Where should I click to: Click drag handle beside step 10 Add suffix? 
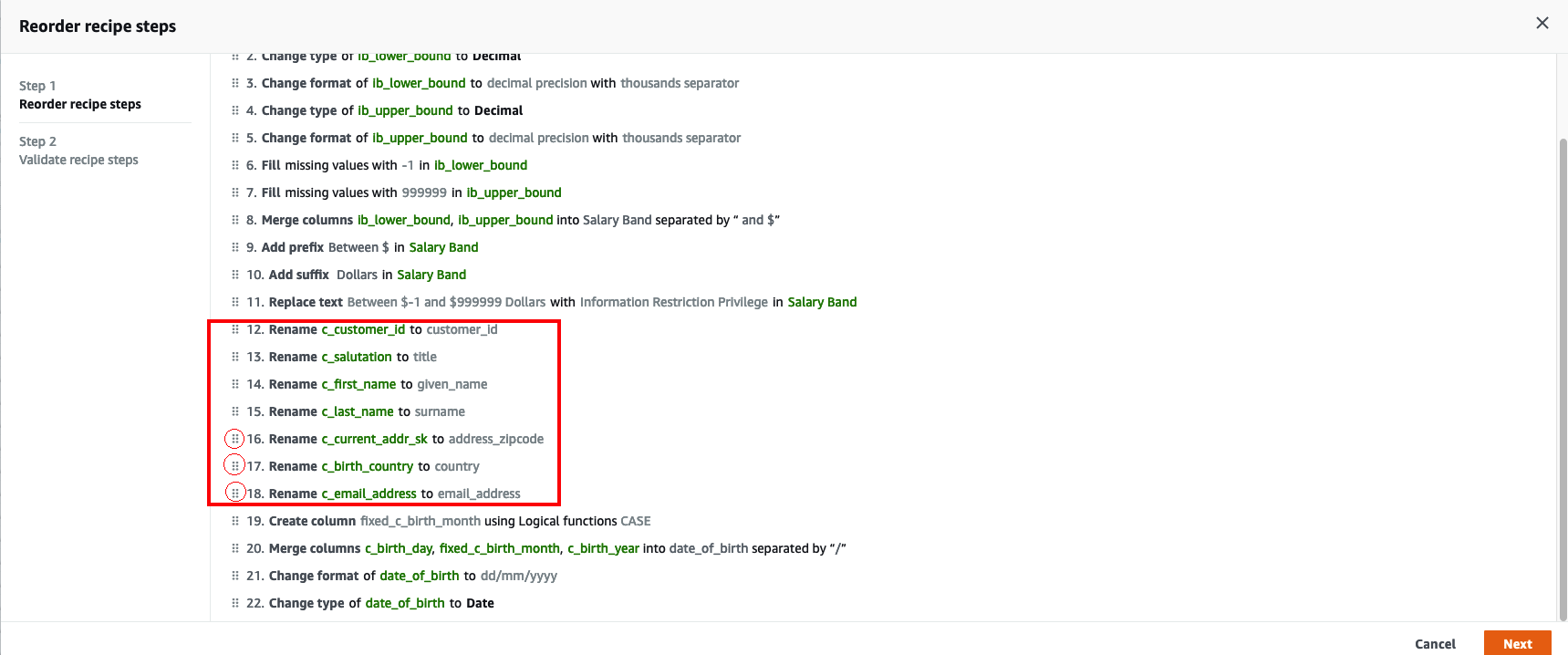tap(235, 275)
